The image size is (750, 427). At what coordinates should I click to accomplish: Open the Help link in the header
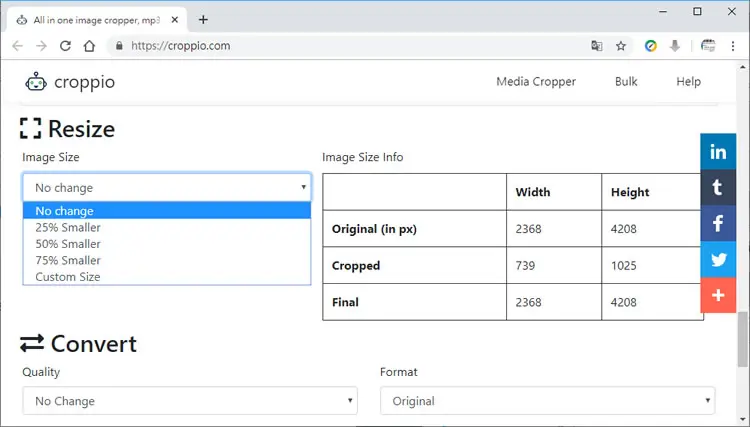click(x=688, y=82)
